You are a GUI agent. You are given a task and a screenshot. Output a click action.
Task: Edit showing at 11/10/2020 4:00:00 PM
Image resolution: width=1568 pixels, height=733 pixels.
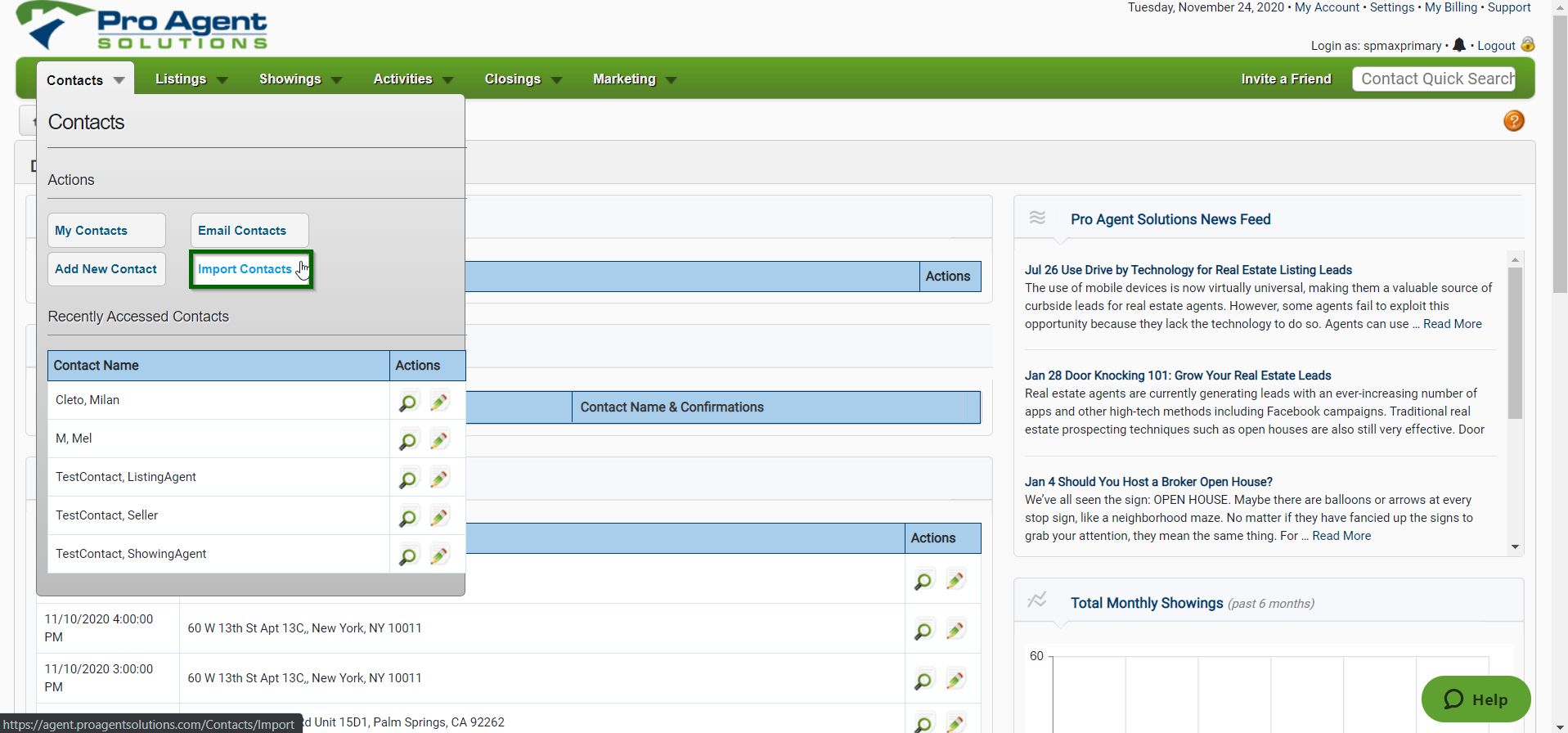pyautogui.click(x=955, y=631)
